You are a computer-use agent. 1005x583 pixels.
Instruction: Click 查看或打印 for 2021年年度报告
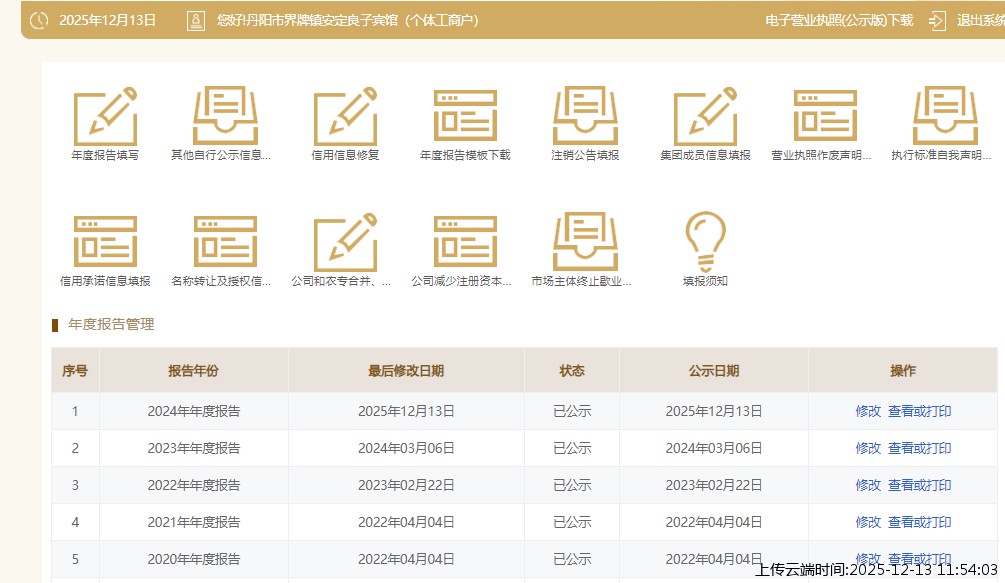pyautogui.click(x=919, y=522)
